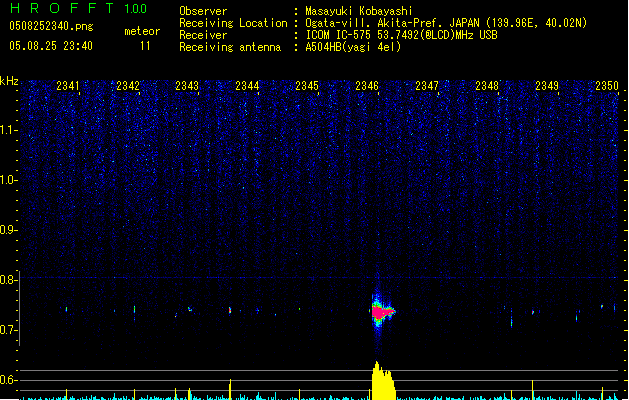Click the 2350 time marker
This screenshot has height=400, width=629.
(607, 86)
